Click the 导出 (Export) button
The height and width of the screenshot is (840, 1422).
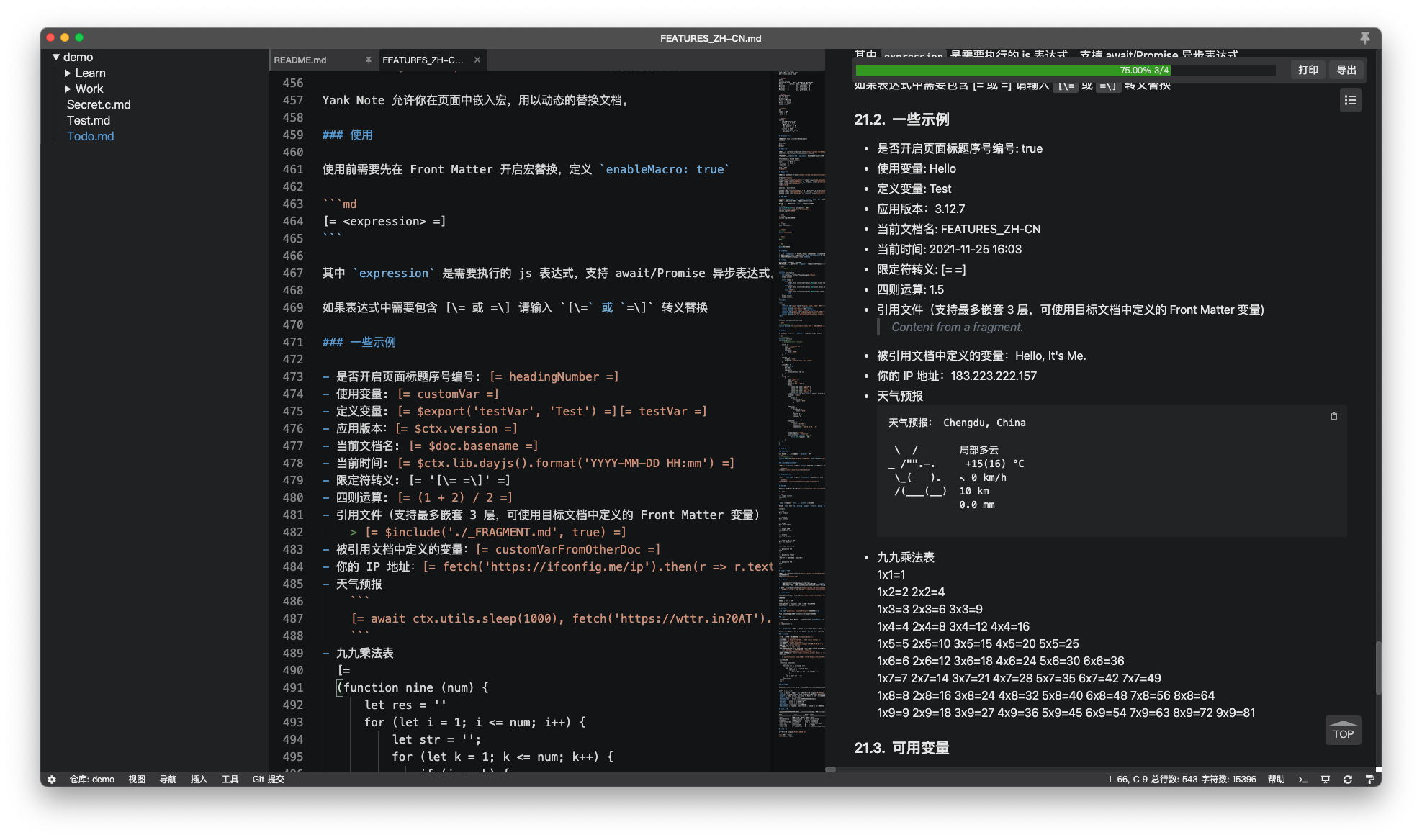[x=1346, y=70]
